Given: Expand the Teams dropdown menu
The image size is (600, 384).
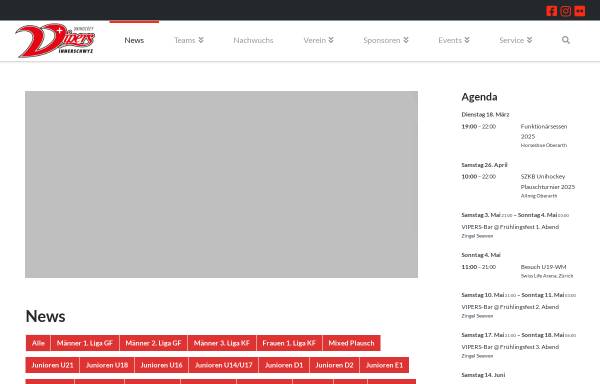Looking at the screenshot, I should click(189, 40).
